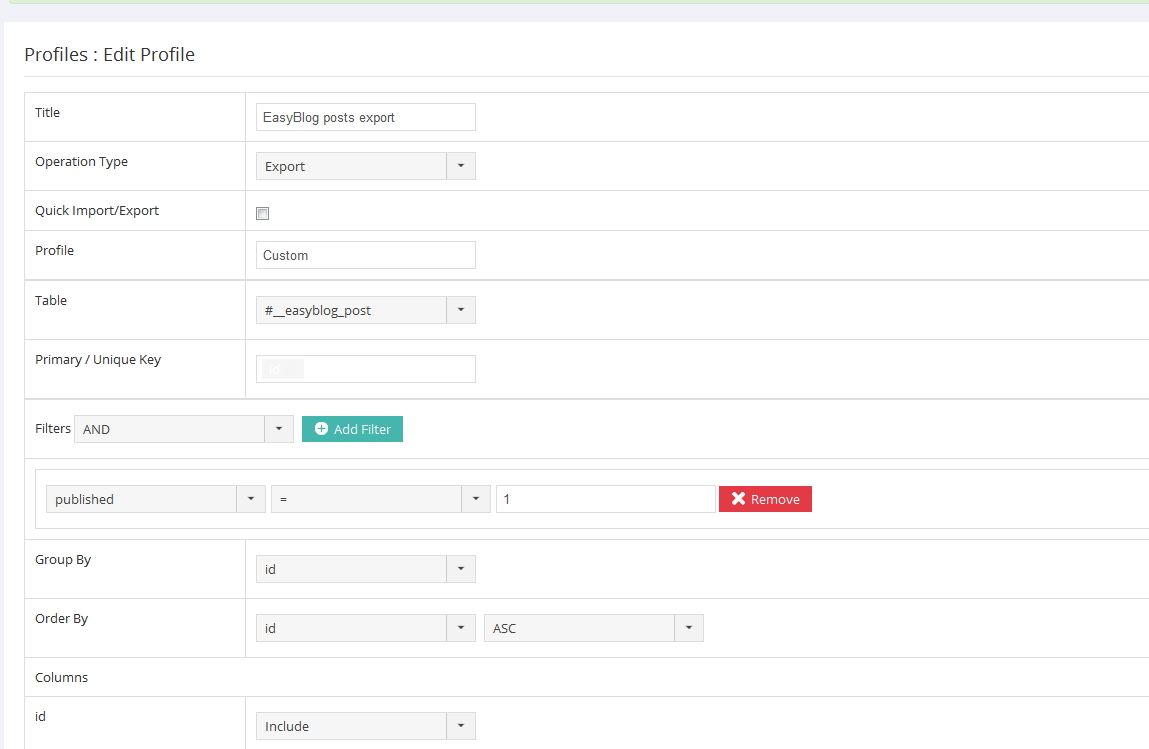Expand the Table dropdown arrow
This screenshot has width=1149, height=749.
tap(460, 310)
